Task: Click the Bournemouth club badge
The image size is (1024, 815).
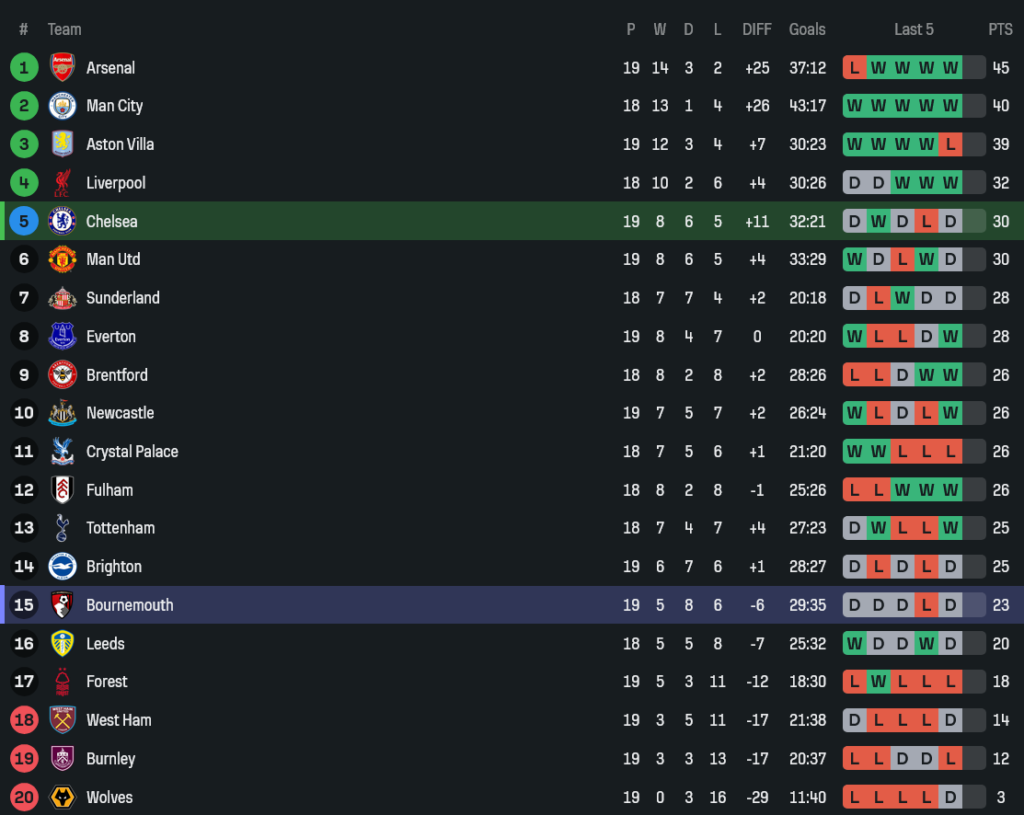Action: coord(62,605)
